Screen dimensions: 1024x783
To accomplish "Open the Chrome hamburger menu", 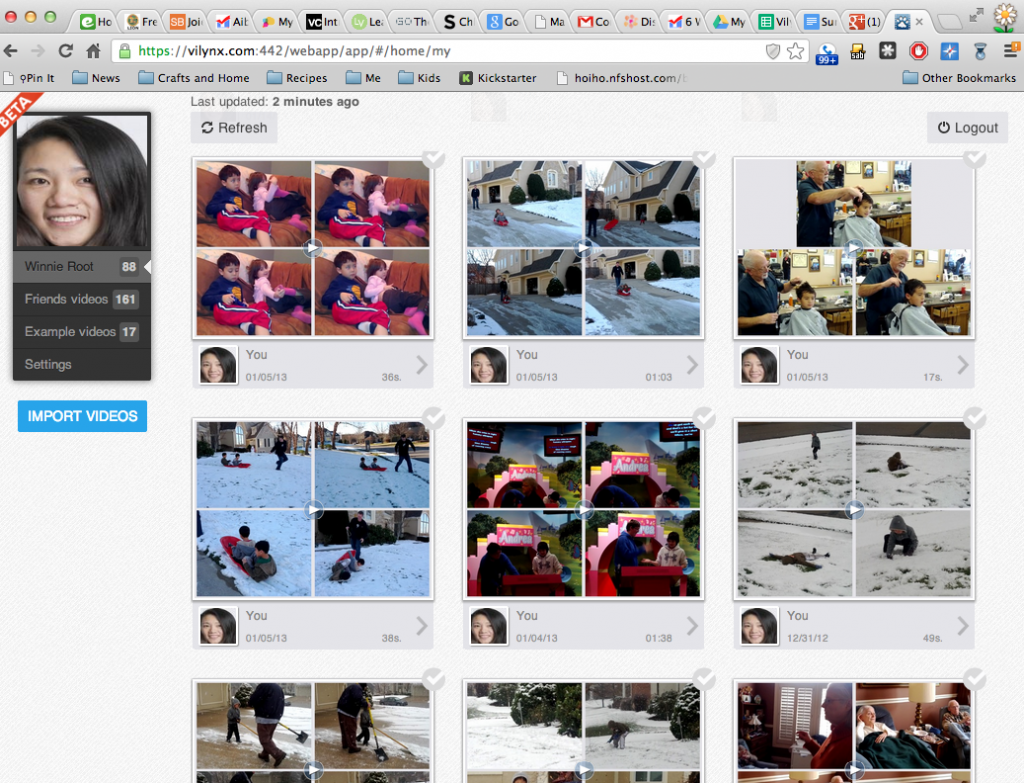I will [x=1011, y=50].
